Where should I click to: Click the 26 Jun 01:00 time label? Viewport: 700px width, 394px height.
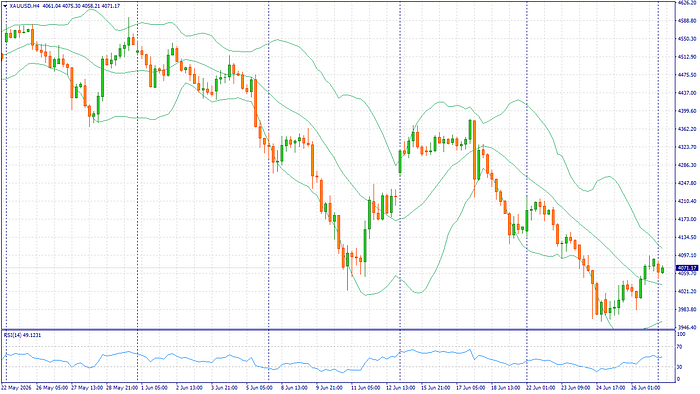tap(646, 388)
